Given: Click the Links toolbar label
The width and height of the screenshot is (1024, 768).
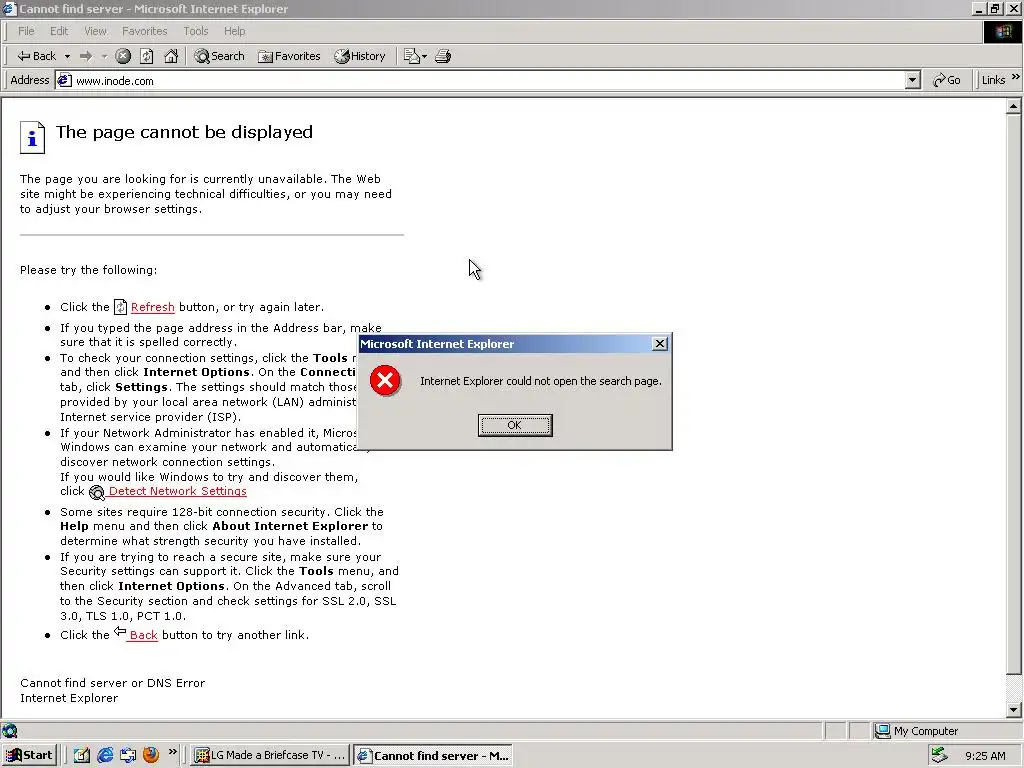Looking at the screenshot, I should point(993,80).
